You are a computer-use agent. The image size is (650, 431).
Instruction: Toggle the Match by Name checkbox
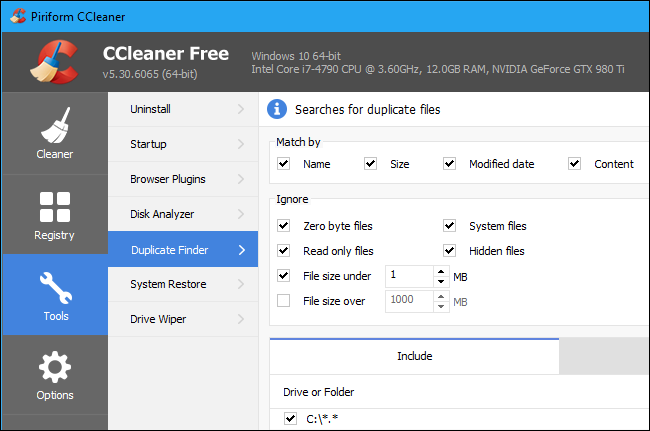pyautogui.click(x=284, y=164)
